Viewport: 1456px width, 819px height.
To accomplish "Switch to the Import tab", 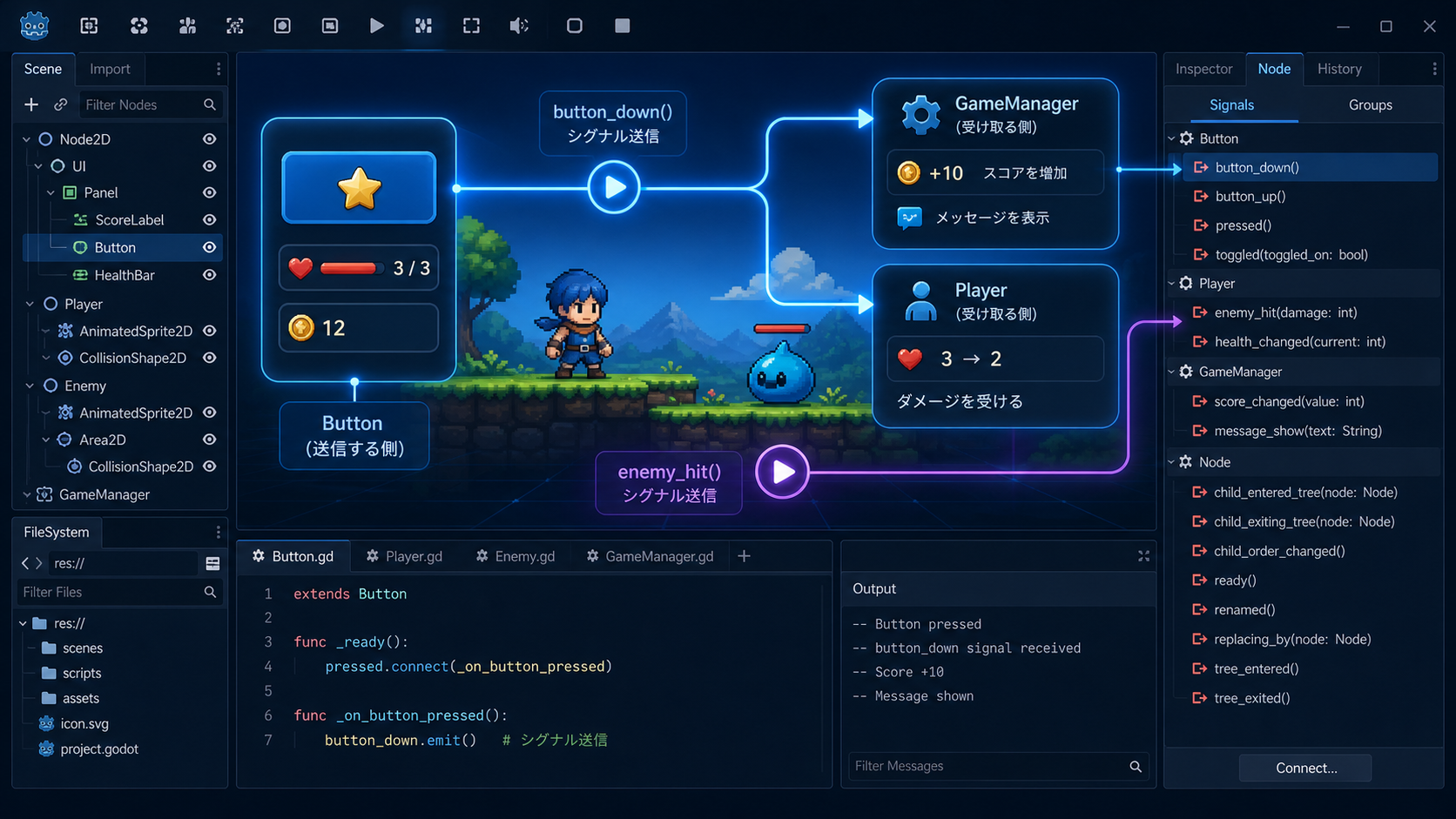I will point(110,69).
